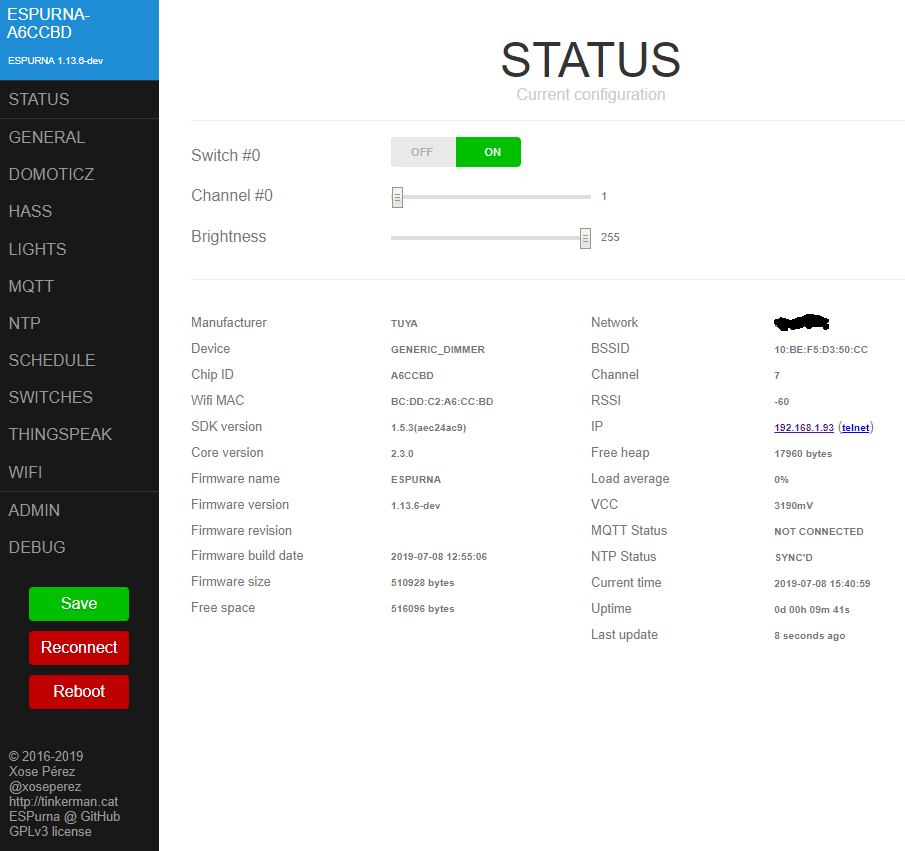Click the red Reboot button
905x851 pixels.
79,692
